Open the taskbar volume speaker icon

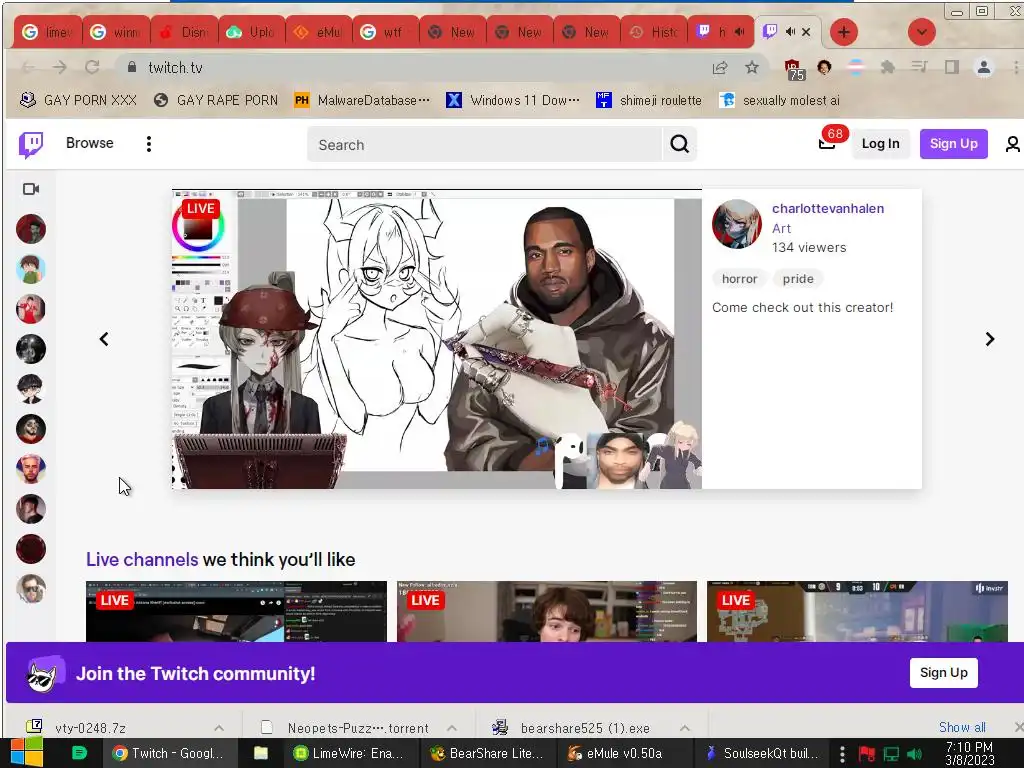[915, 754]
